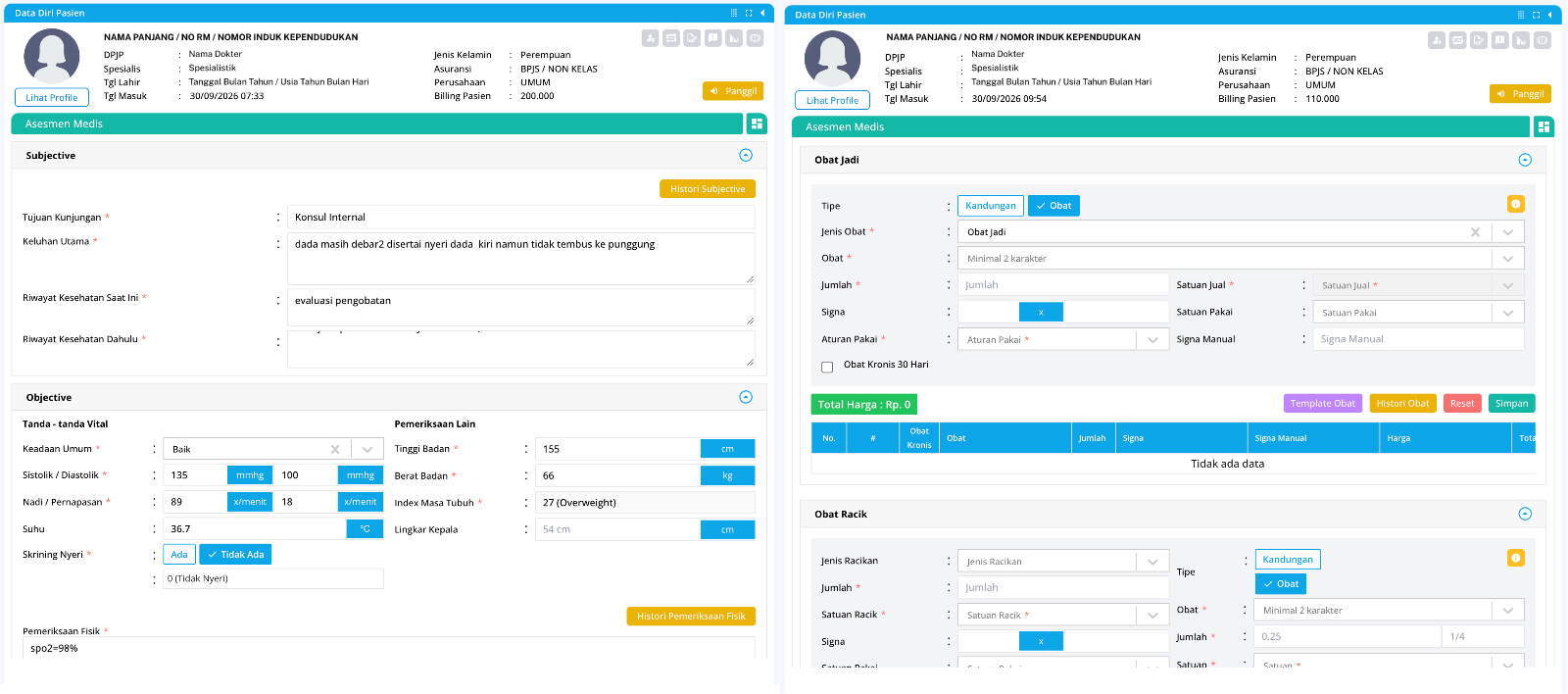Open Histori Subjective
Screen dimensions: 1568x694
coord(708,189)
